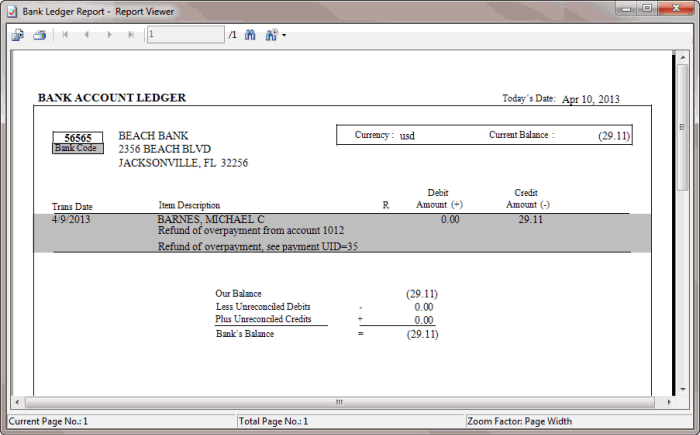The height and width of the screenshot is (435, 700).
Task: Click the vertical scrollbar down arrow
Action: point(682,387)
